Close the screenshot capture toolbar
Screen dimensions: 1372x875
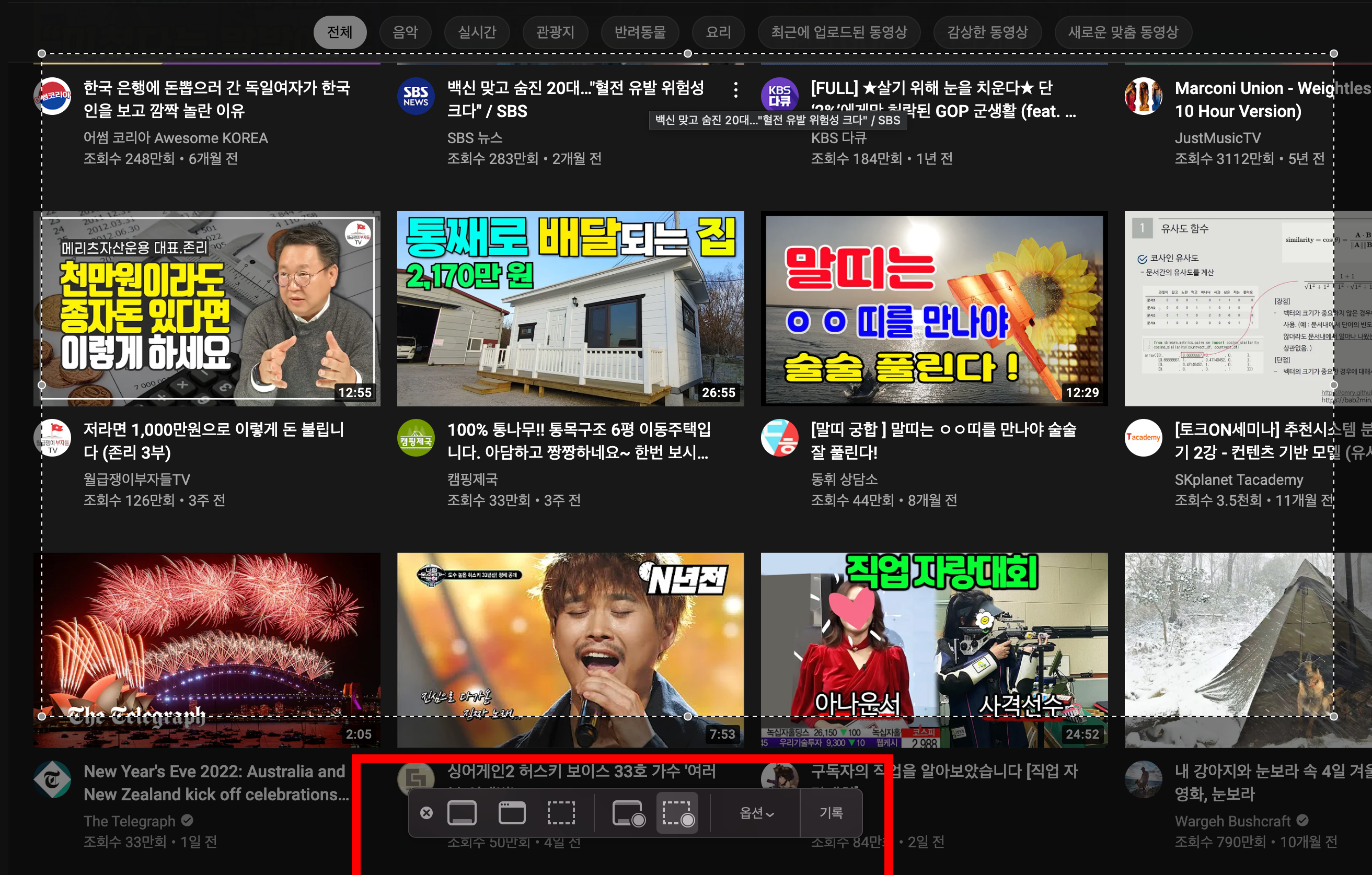click(x=426, y=812)
